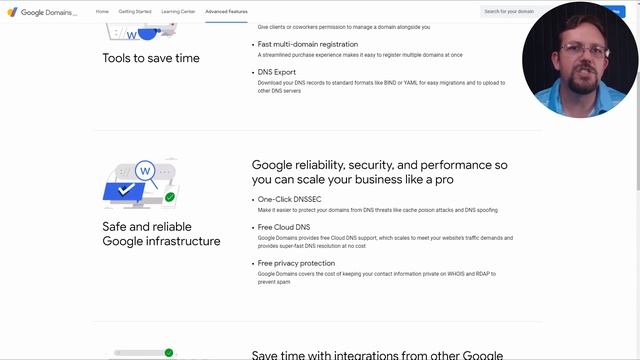The height and width of the screenshot is (360, 640).
Task: Click the magnifying glass W icon
Action: (x=146, y=173)
